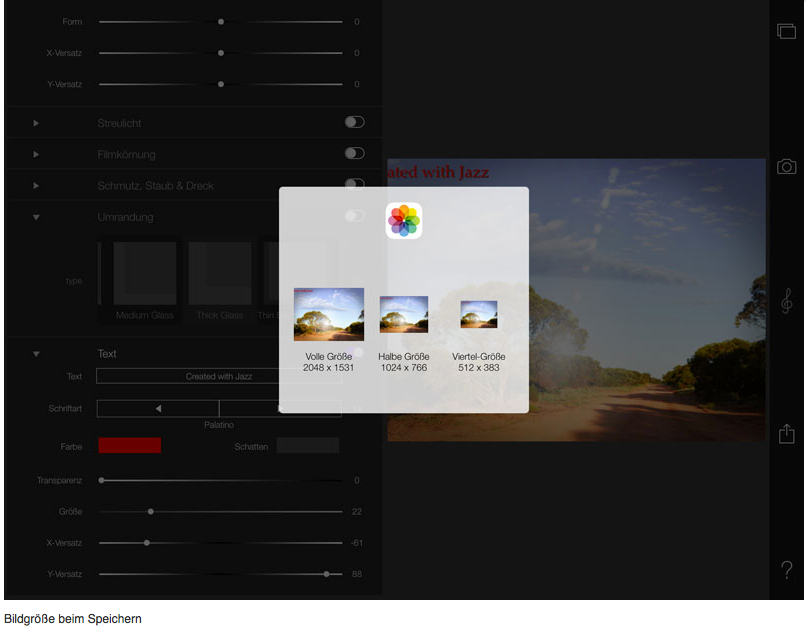Collapse the Text section
Image resolution: width=806 pixels, height=631 pixels.
click(36, 354)
